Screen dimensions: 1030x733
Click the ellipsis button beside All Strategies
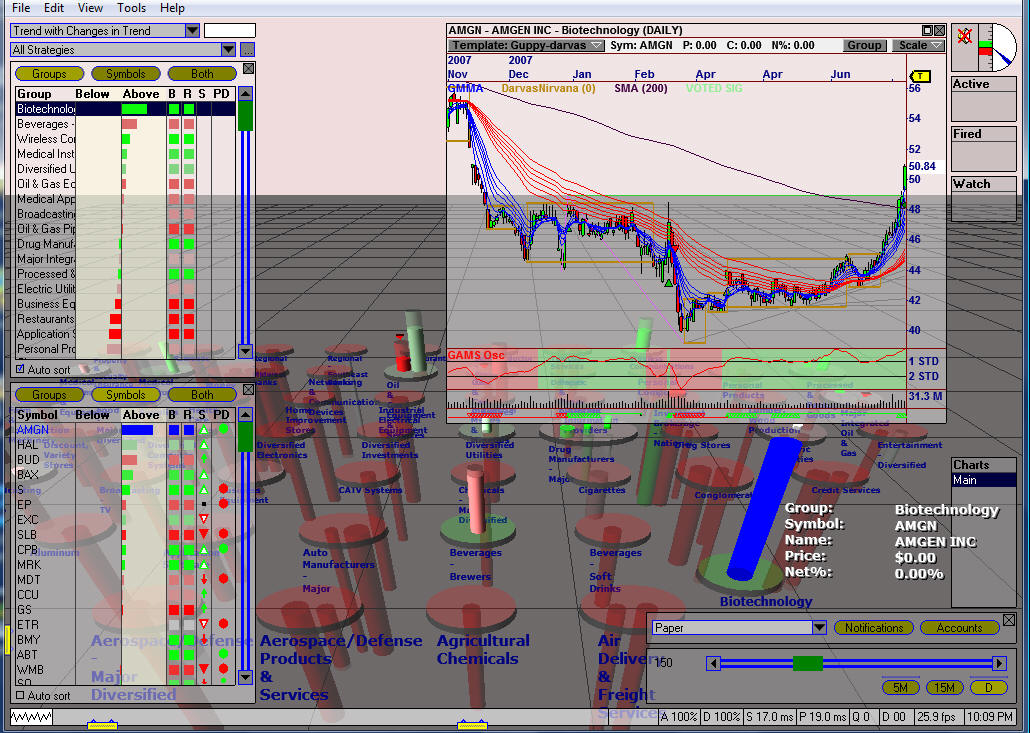(248, 49)
